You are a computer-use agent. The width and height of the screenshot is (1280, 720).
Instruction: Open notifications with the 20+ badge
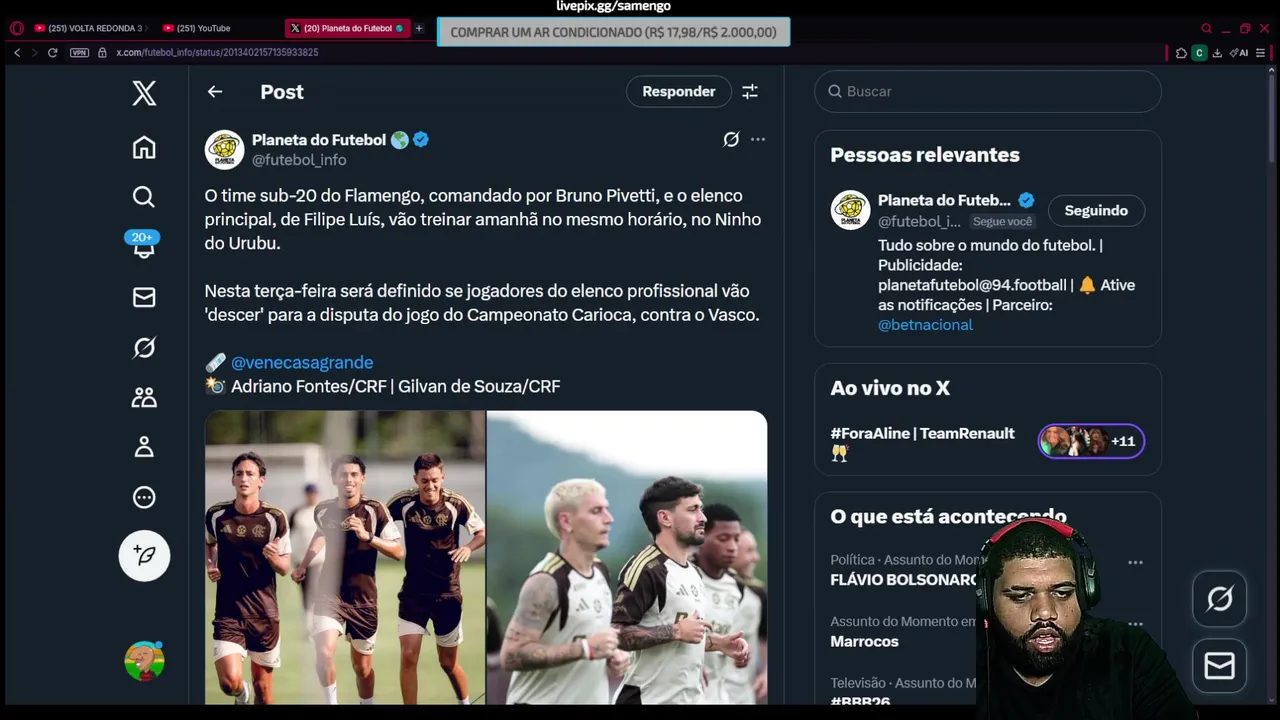[x=144, y=245]
